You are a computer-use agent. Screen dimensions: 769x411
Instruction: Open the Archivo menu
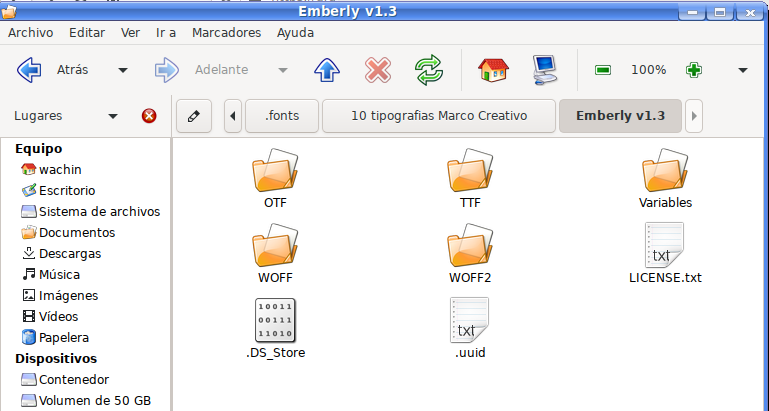pyautogui.click(x=30, y=33)
